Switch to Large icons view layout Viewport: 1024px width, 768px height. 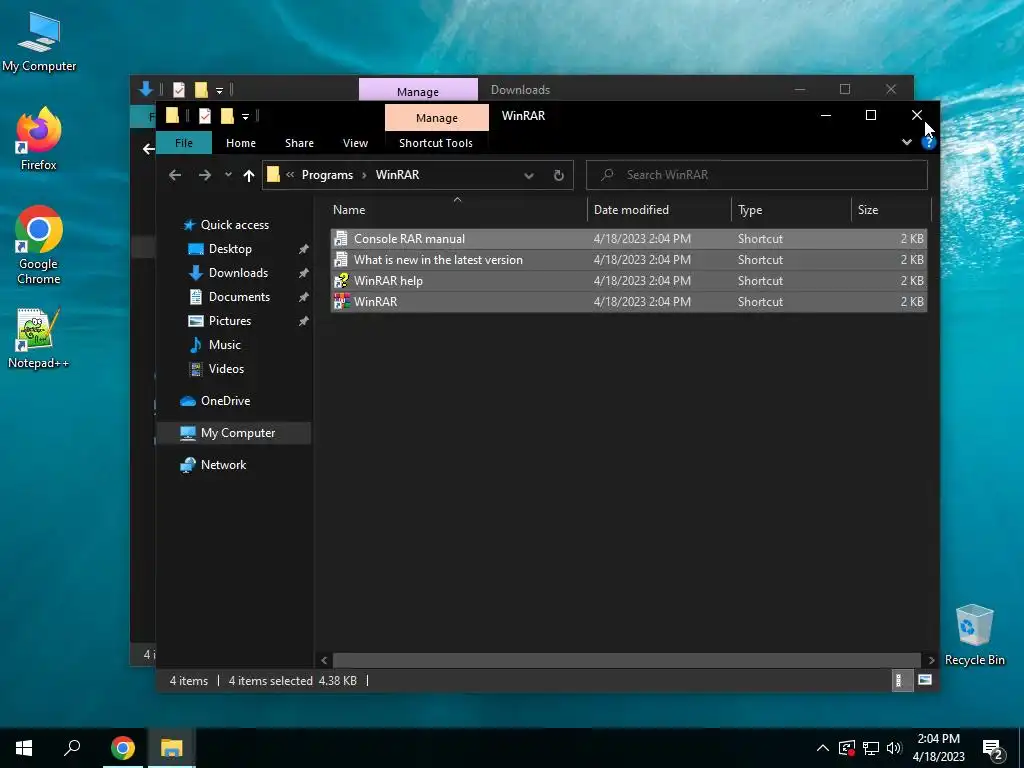[925, 680]
